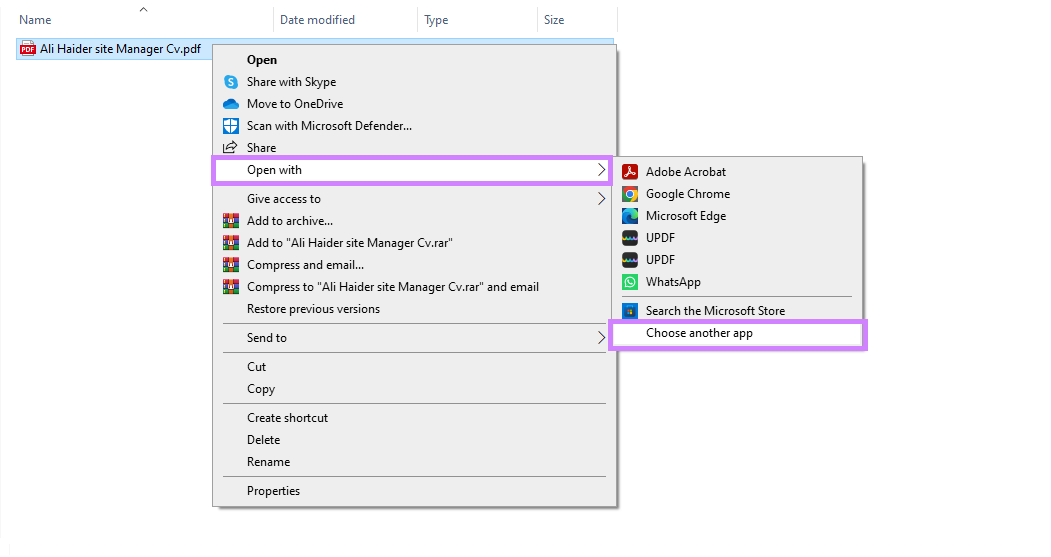Expand the Send to submenu arrow

pos(601,338)
